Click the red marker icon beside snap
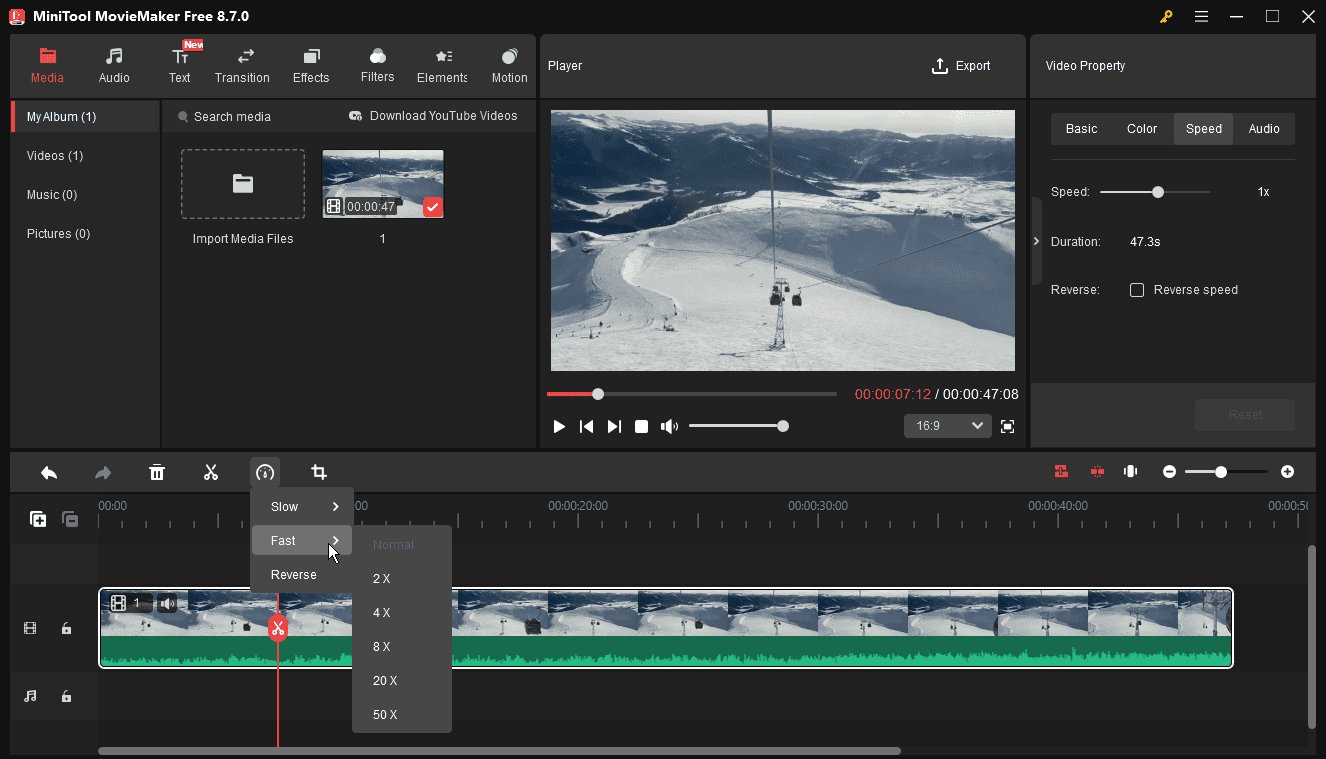Screen dimensions: 1326x759 click(1097, 472)
